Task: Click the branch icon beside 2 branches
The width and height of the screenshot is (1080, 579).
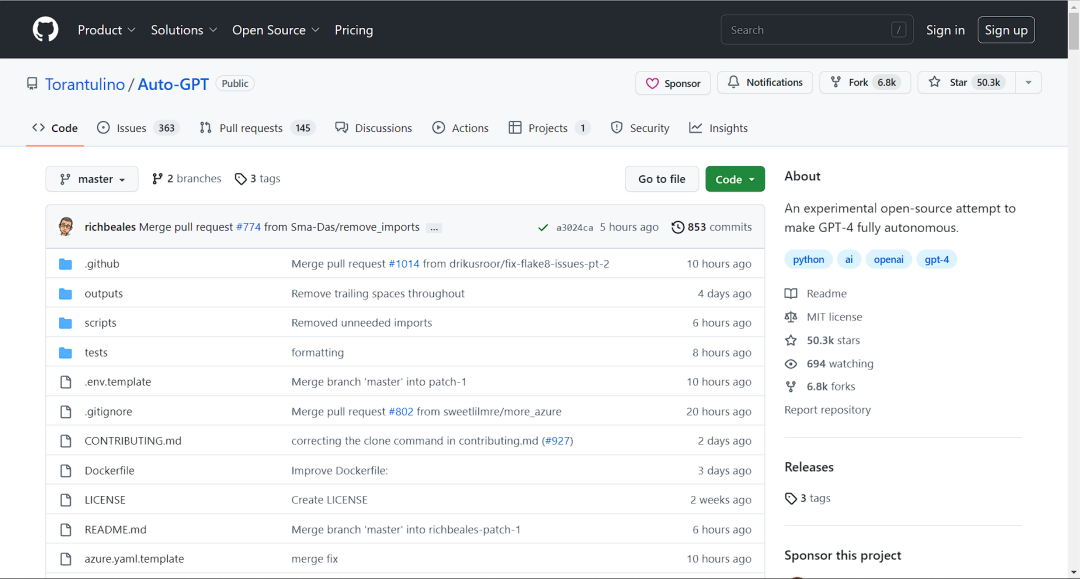Action: pyautogui.click(x=157, y=179)
